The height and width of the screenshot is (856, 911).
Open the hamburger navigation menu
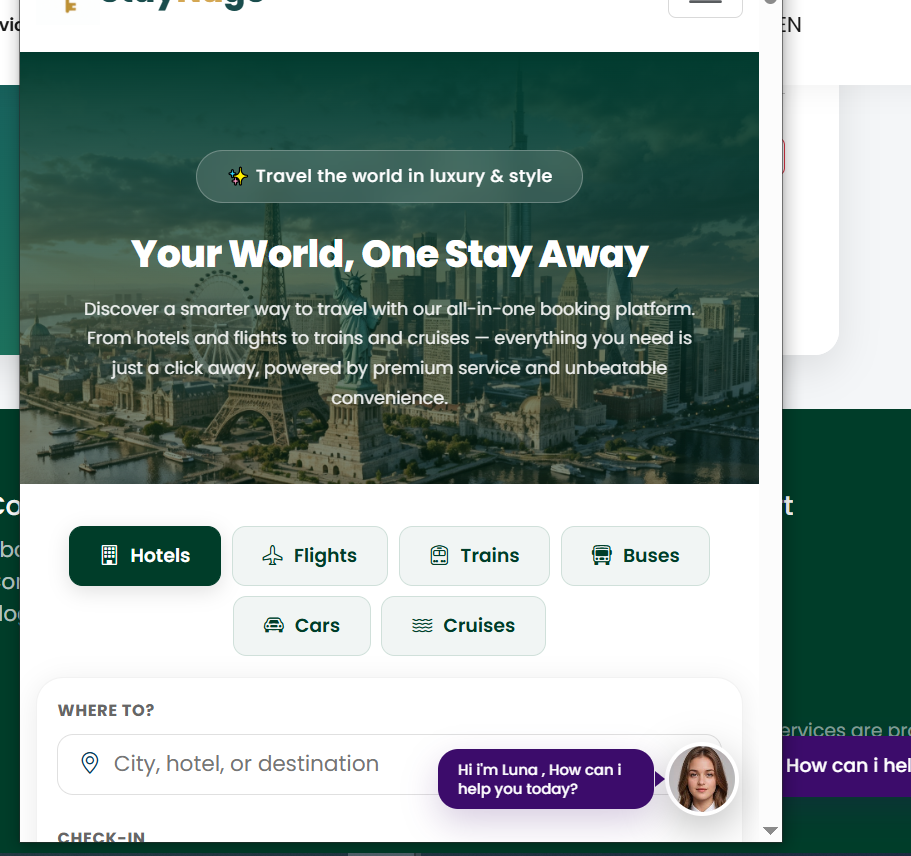[x=705, y=4]
